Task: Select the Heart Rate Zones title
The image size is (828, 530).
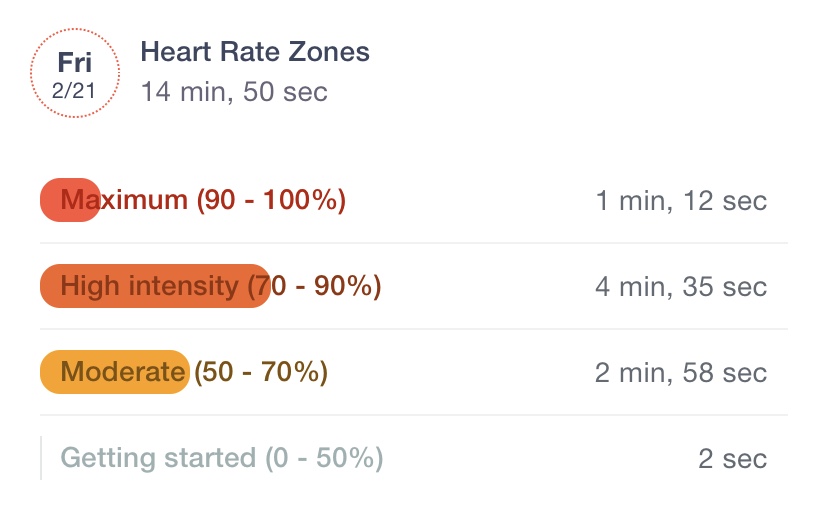Action: point(255,52)
